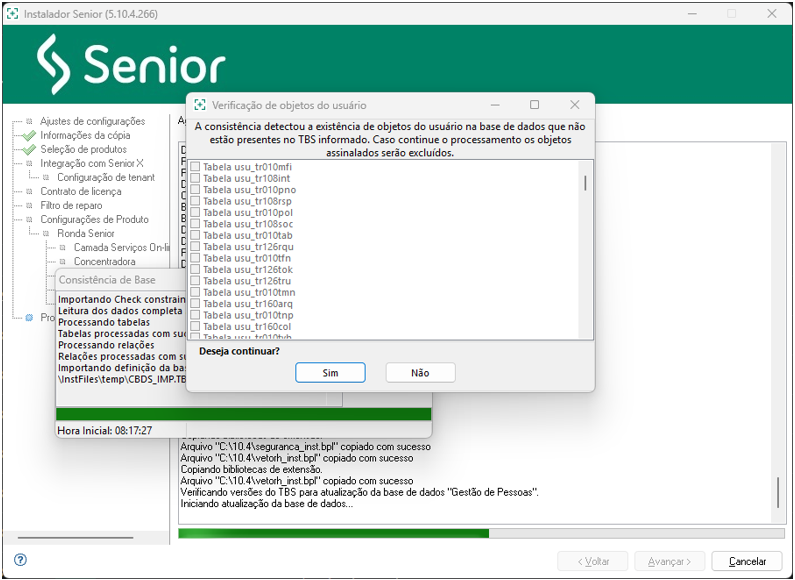This screenshot has width=795, height=580.
Task: Tick the Tabela usu_tr160col checkbox
Action: [x=195, y=326]
